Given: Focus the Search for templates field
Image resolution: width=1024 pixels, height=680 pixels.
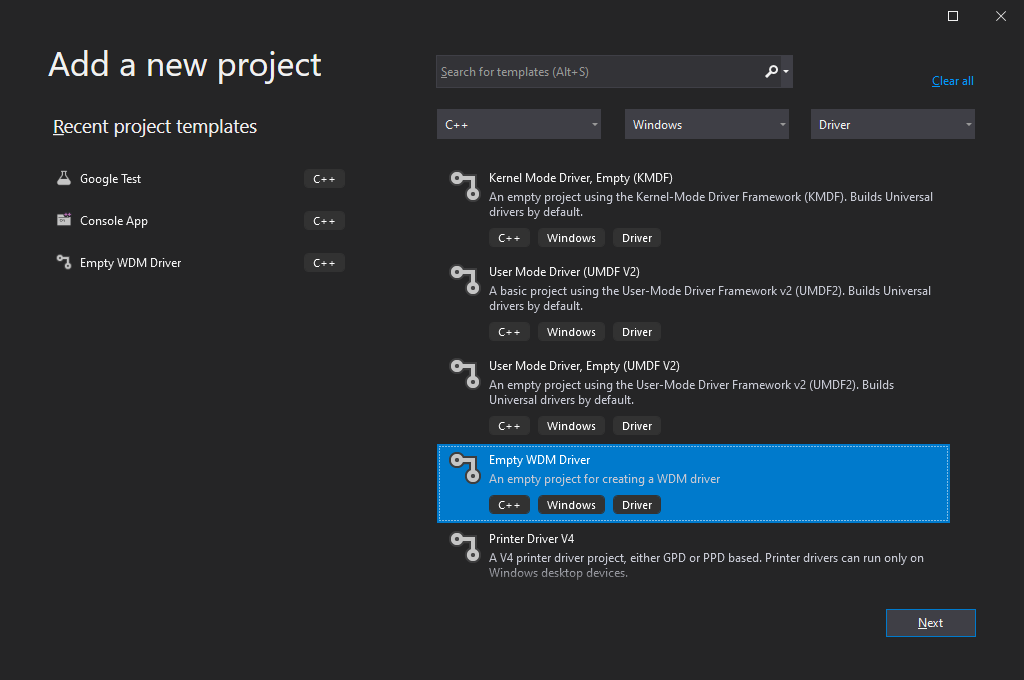Looking at the screenshot, I should point(597,72).
